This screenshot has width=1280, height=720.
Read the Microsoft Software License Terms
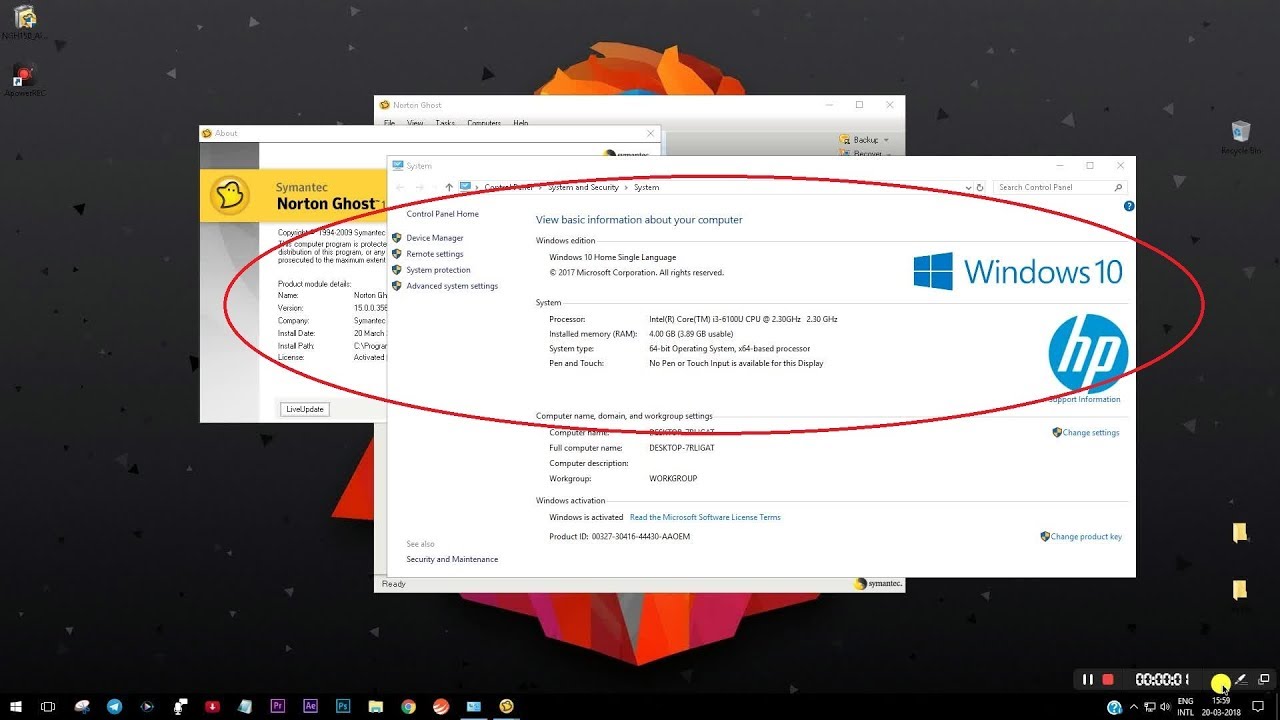(x=703, y=517)
